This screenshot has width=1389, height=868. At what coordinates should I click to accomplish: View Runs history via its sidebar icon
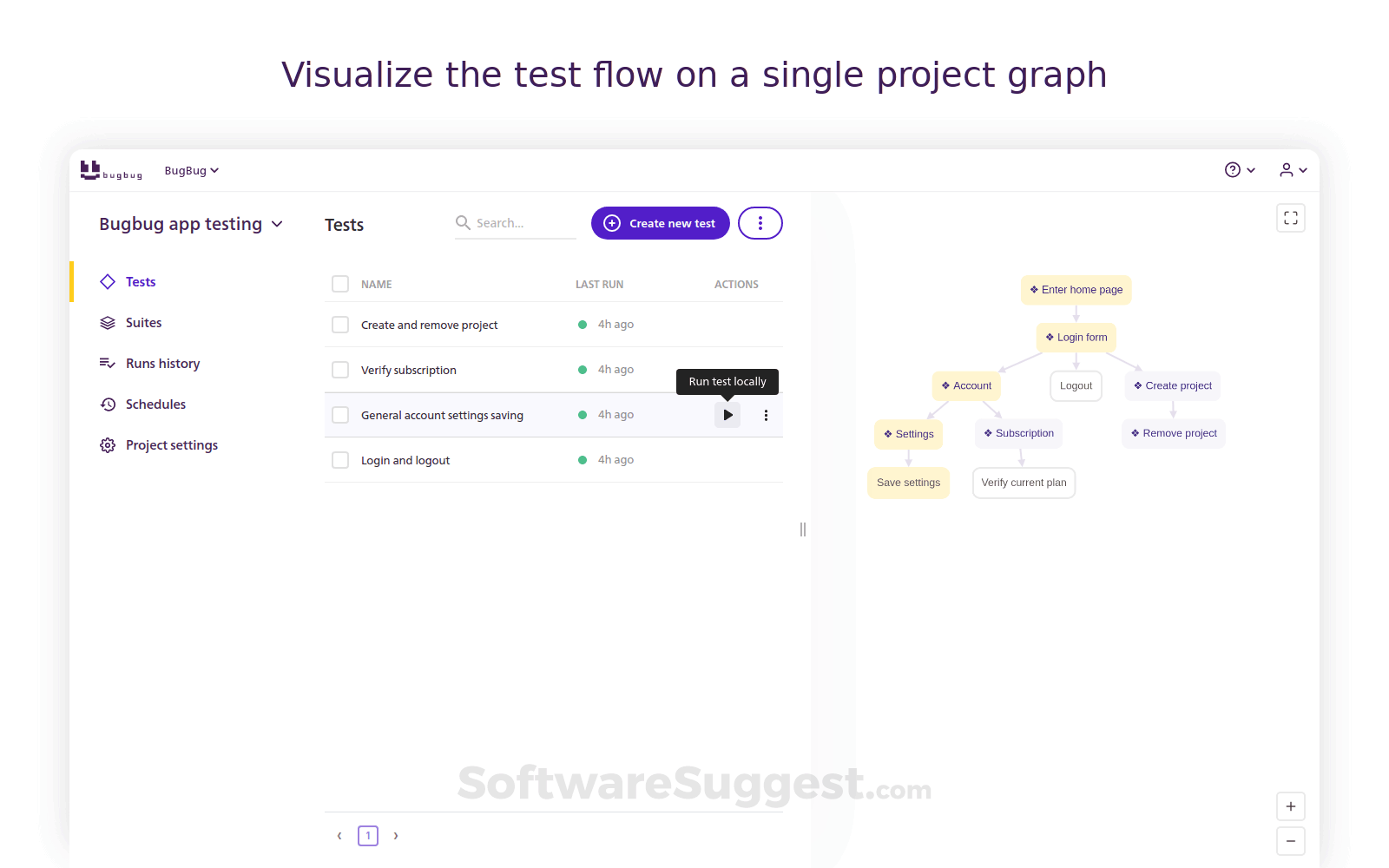107,363
